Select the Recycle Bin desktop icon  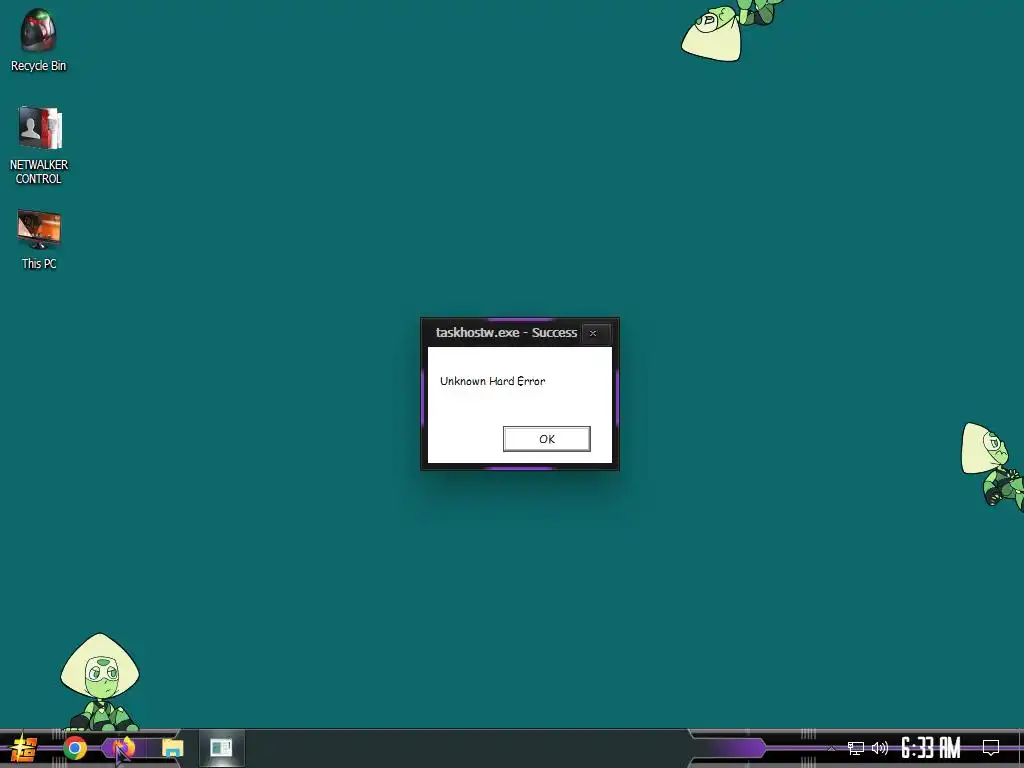(39, 40)
